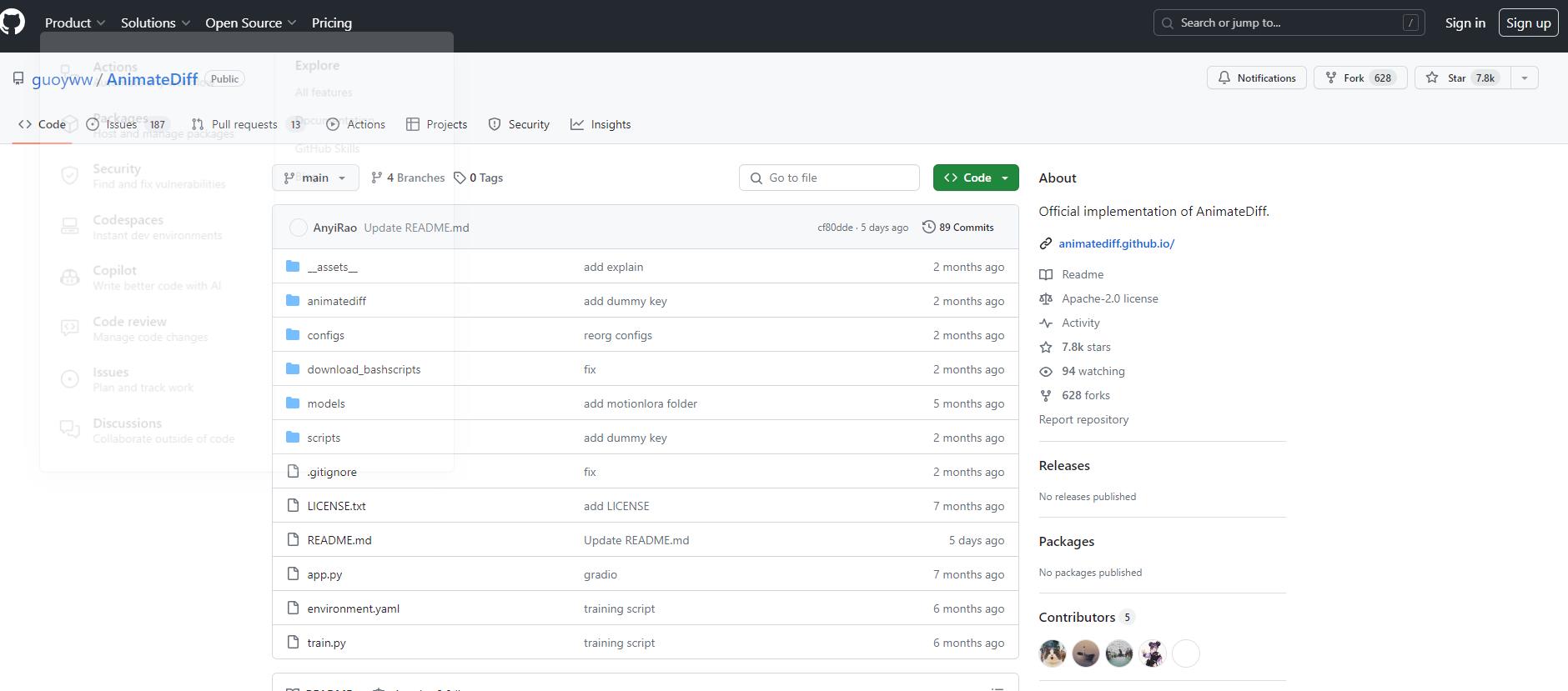
Task: Open the Contributors heading link
Action: pos(1086,617)
